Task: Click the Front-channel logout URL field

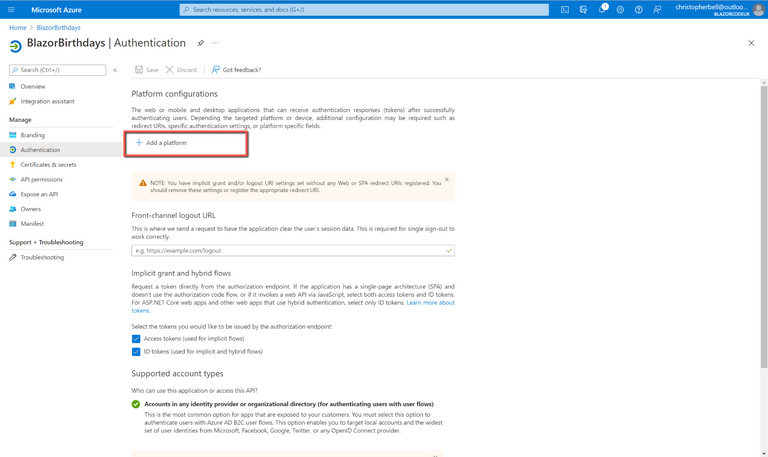Action: (288, 251)
